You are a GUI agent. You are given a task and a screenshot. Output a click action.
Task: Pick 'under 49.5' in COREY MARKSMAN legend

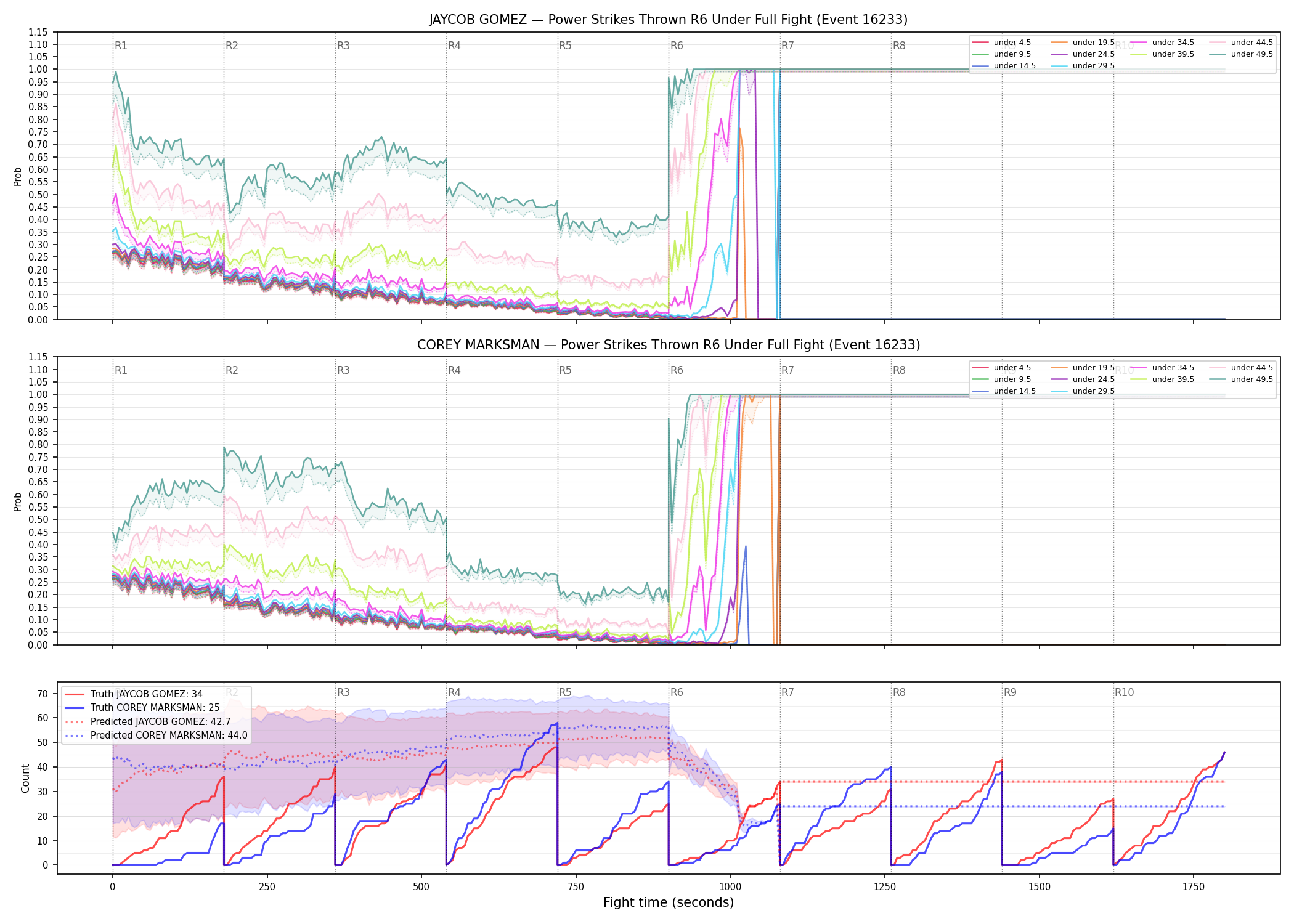(1241, 379)
